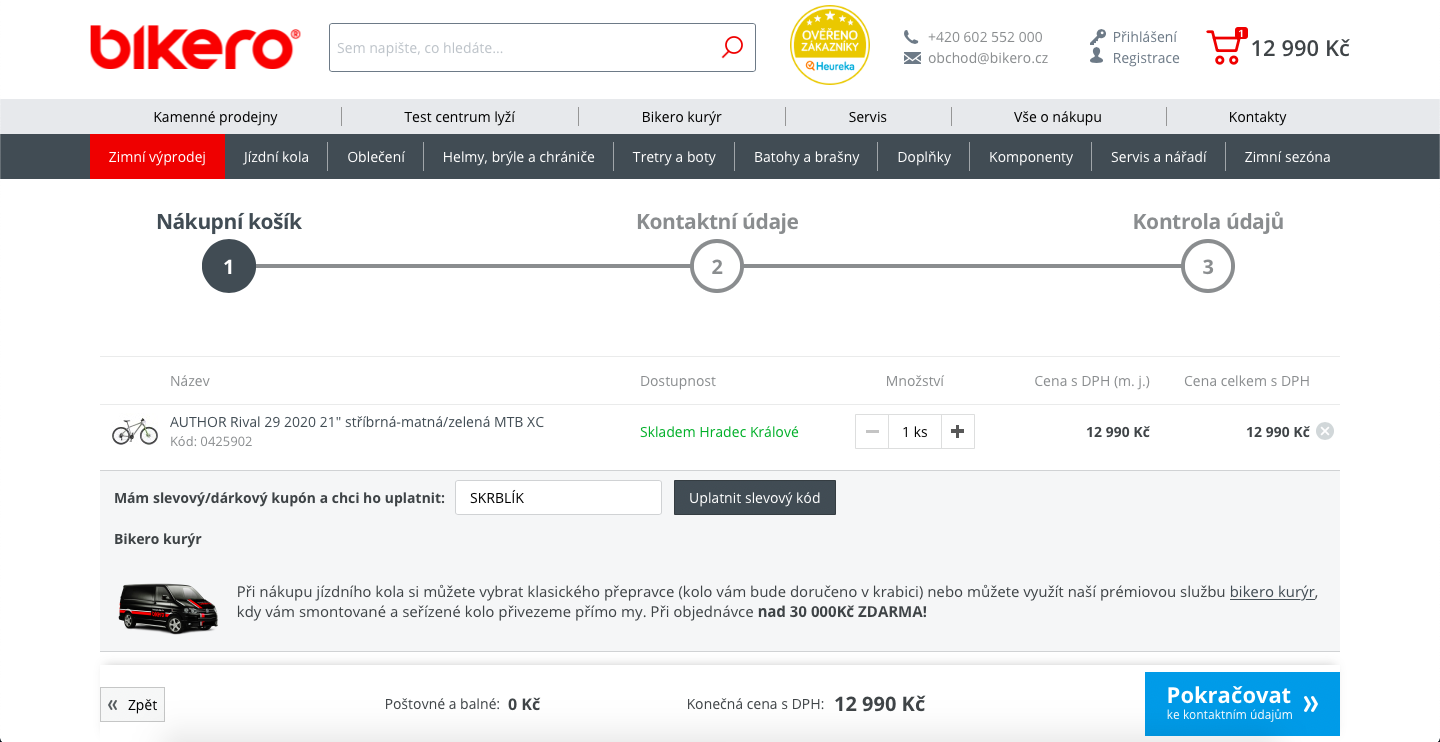The height and width of the screenshot is (742, 1440).
Task: Select the Batohy a brašny category
Action: (807, 157)
